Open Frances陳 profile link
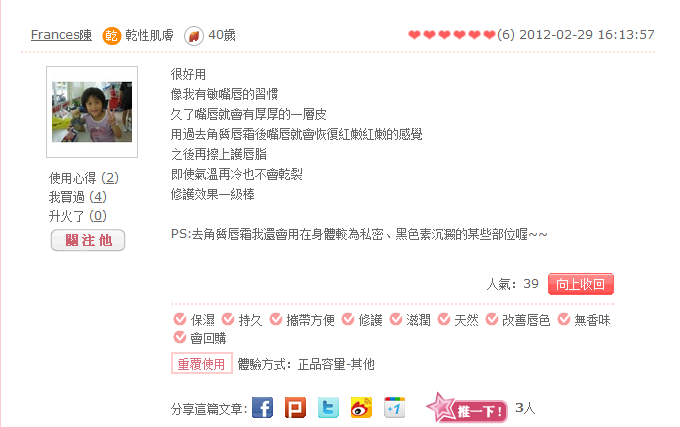This screenshot has width=680, height=427. coord(61,35)
